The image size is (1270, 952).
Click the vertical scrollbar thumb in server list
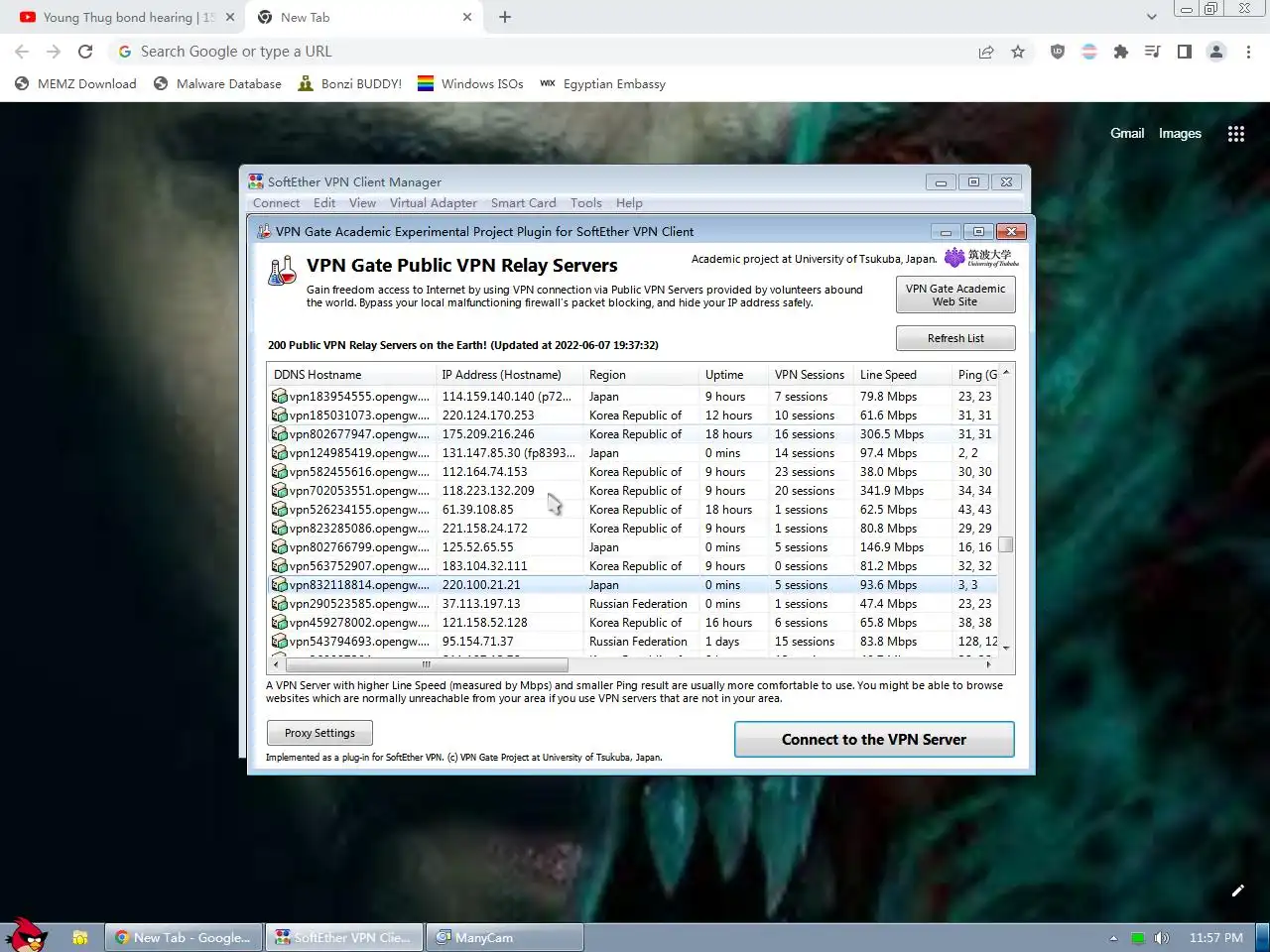[1006, 544]
